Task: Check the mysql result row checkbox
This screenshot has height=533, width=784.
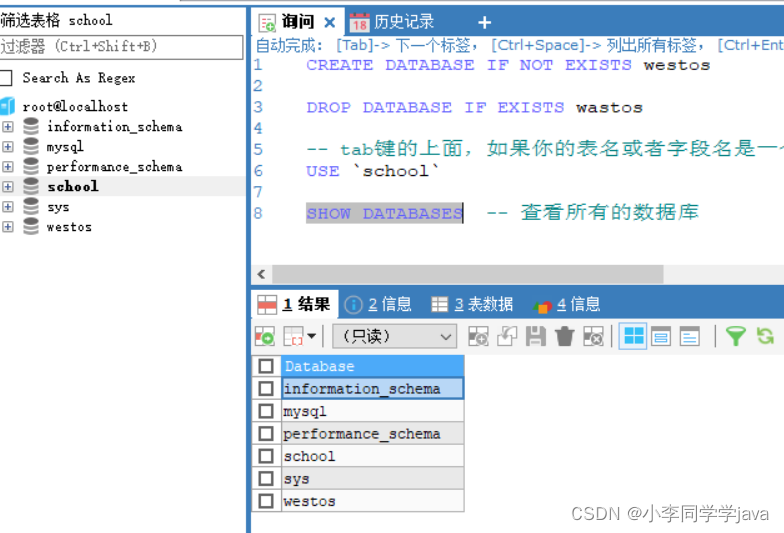Action: 266,411
